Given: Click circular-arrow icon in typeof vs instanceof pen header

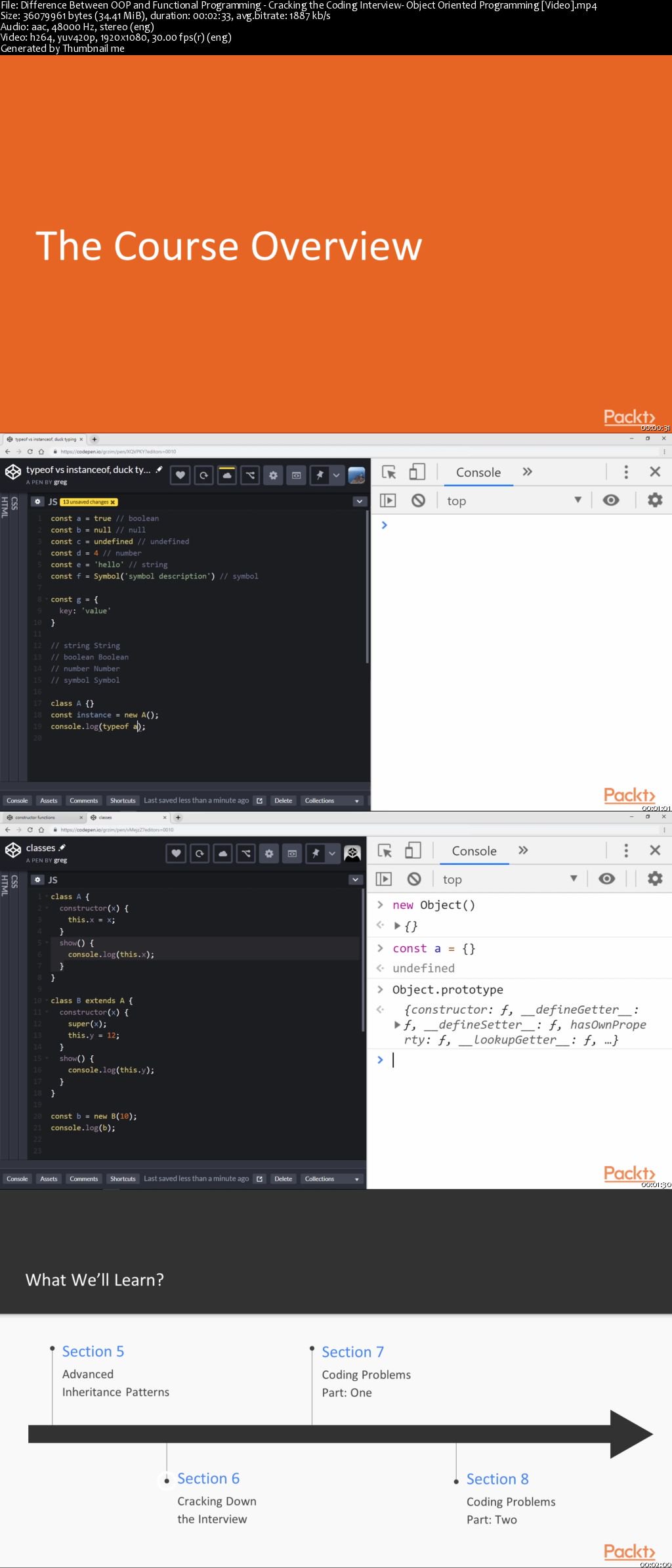Looking at the screenshot, I should coord(204,475).
